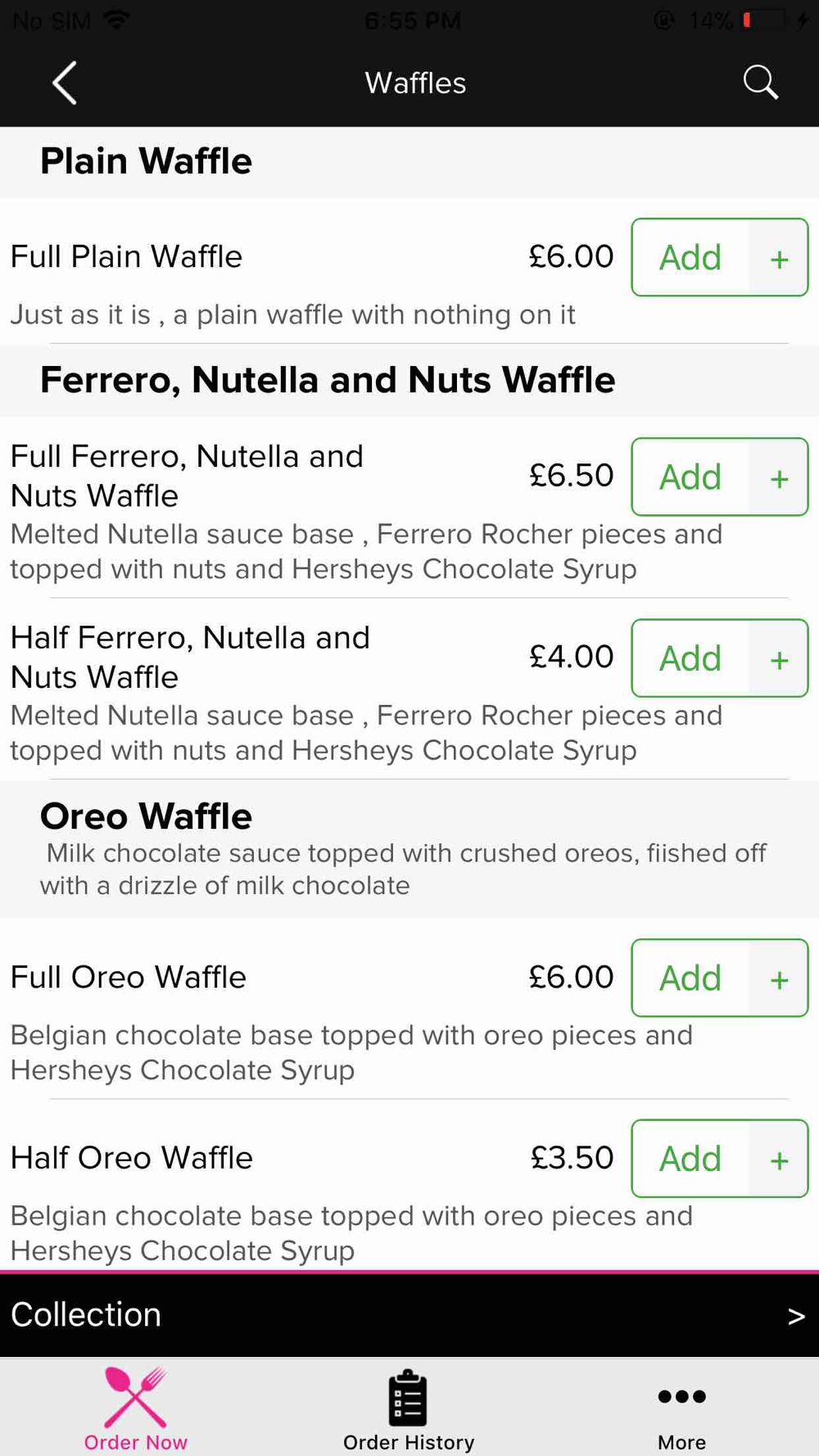Viewport: 819px width, 1456px height.
Task: Add Full Plain Waffle to order
Action: pyautogui.click(x=690, y=258)
